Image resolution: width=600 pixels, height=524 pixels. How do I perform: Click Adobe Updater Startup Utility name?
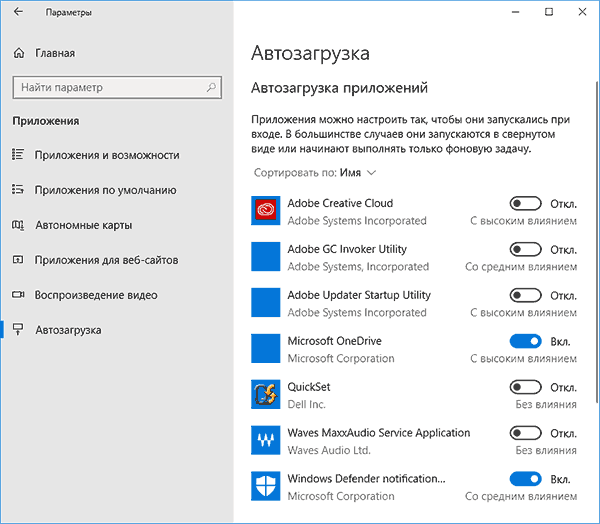tap(359, 295)
